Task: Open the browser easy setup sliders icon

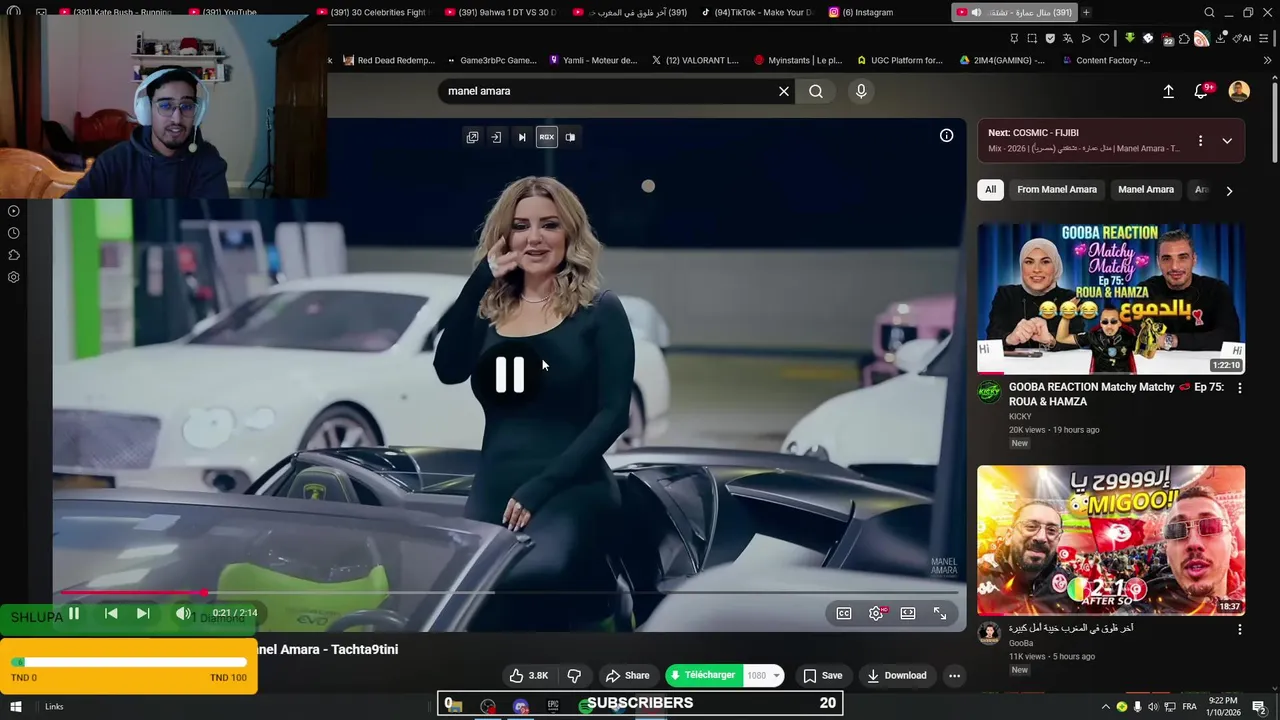Action: 1265,38
